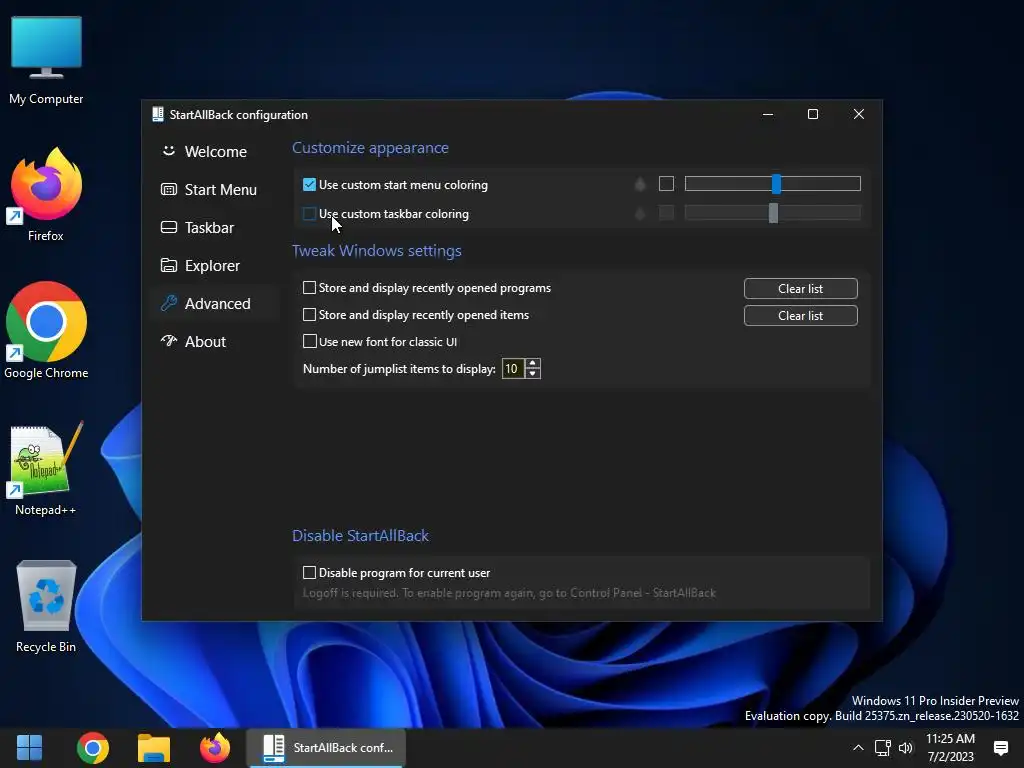Maximize the StartAllBack configuration window
This screenshot has width=1024, height=768.
(x=813, y=114)
